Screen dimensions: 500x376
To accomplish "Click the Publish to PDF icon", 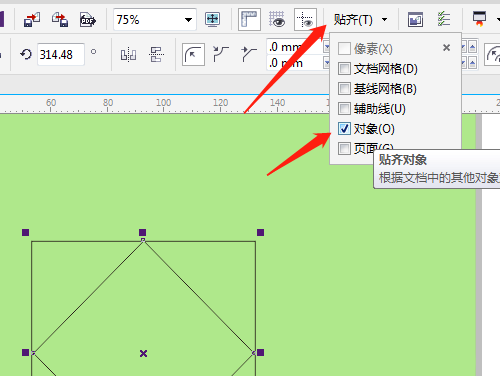I will pos(88,20).
